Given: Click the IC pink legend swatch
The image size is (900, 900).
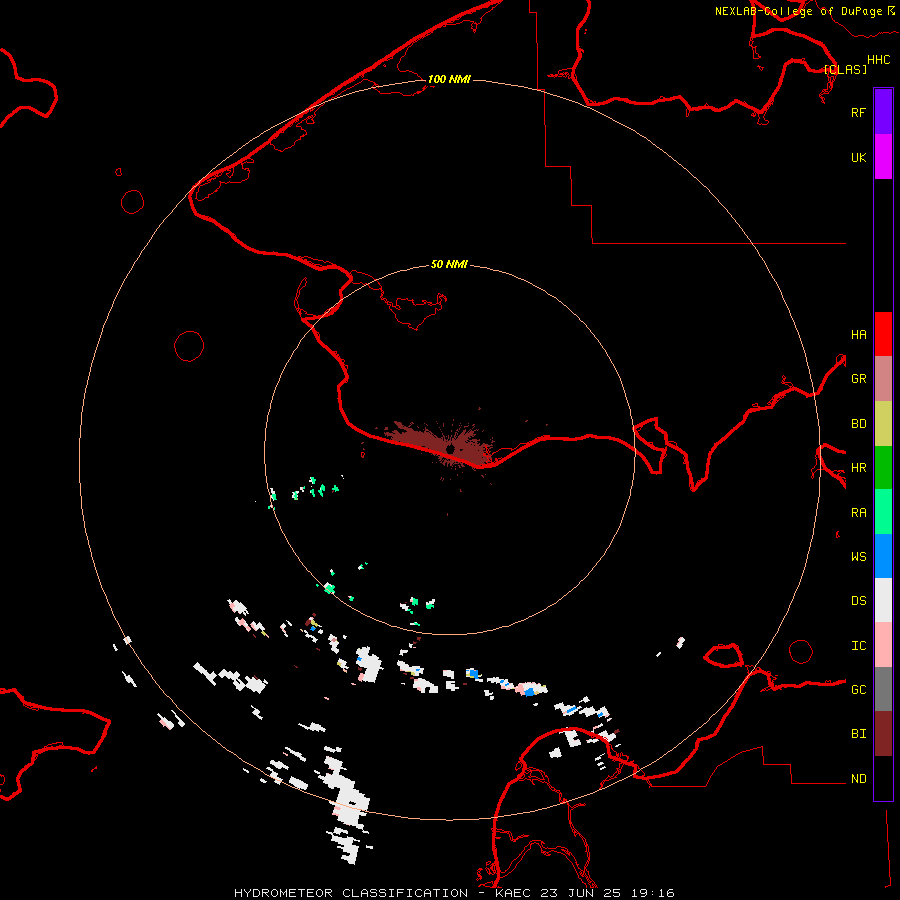Looking at the screenshot, I should click(883, 645).
